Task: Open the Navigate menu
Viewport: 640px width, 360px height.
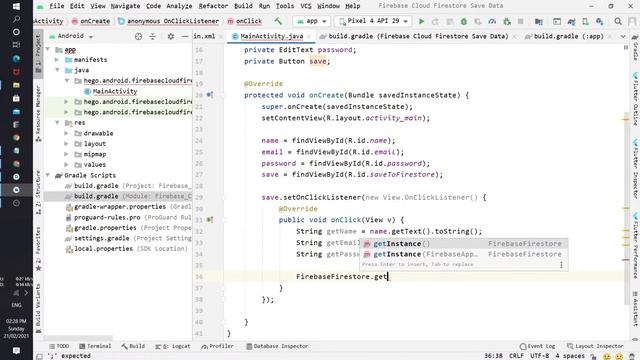Action: pos(125,6)
